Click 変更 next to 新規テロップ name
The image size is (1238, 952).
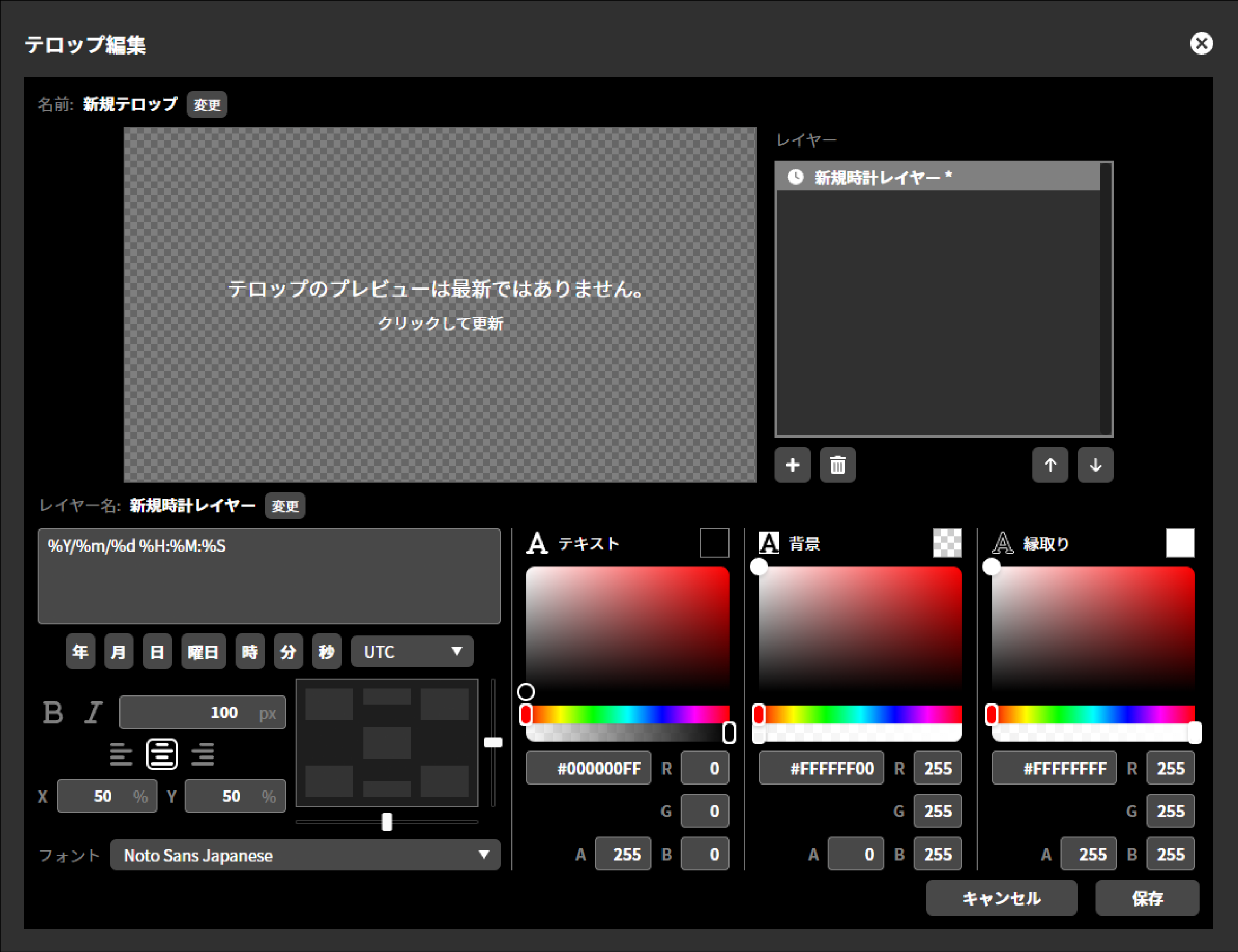point(207,104)
